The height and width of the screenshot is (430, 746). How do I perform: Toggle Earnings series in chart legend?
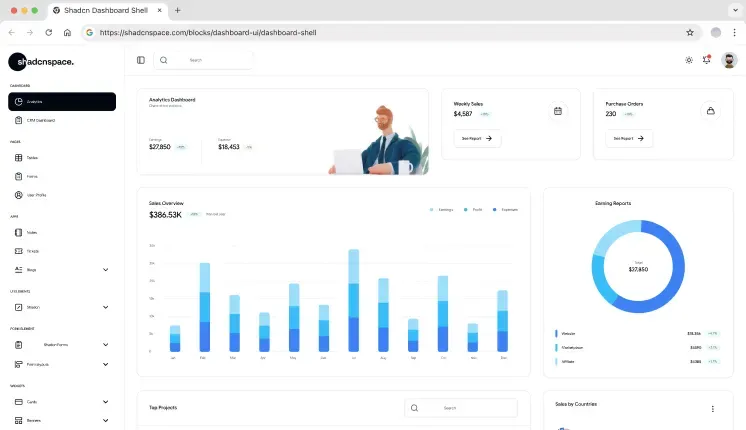click(441, 210)
